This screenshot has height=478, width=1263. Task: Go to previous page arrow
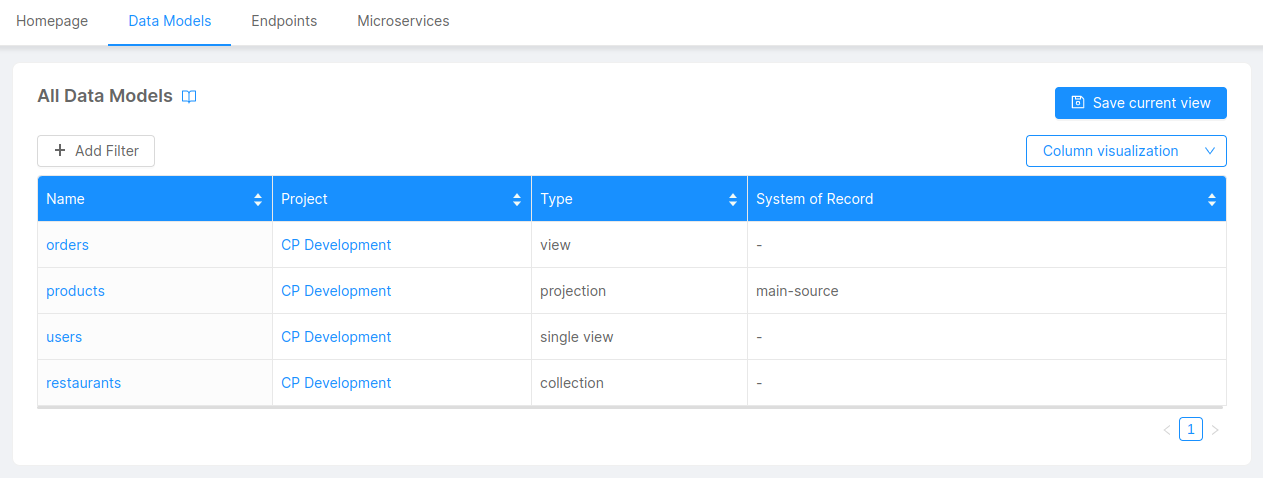1166,430
